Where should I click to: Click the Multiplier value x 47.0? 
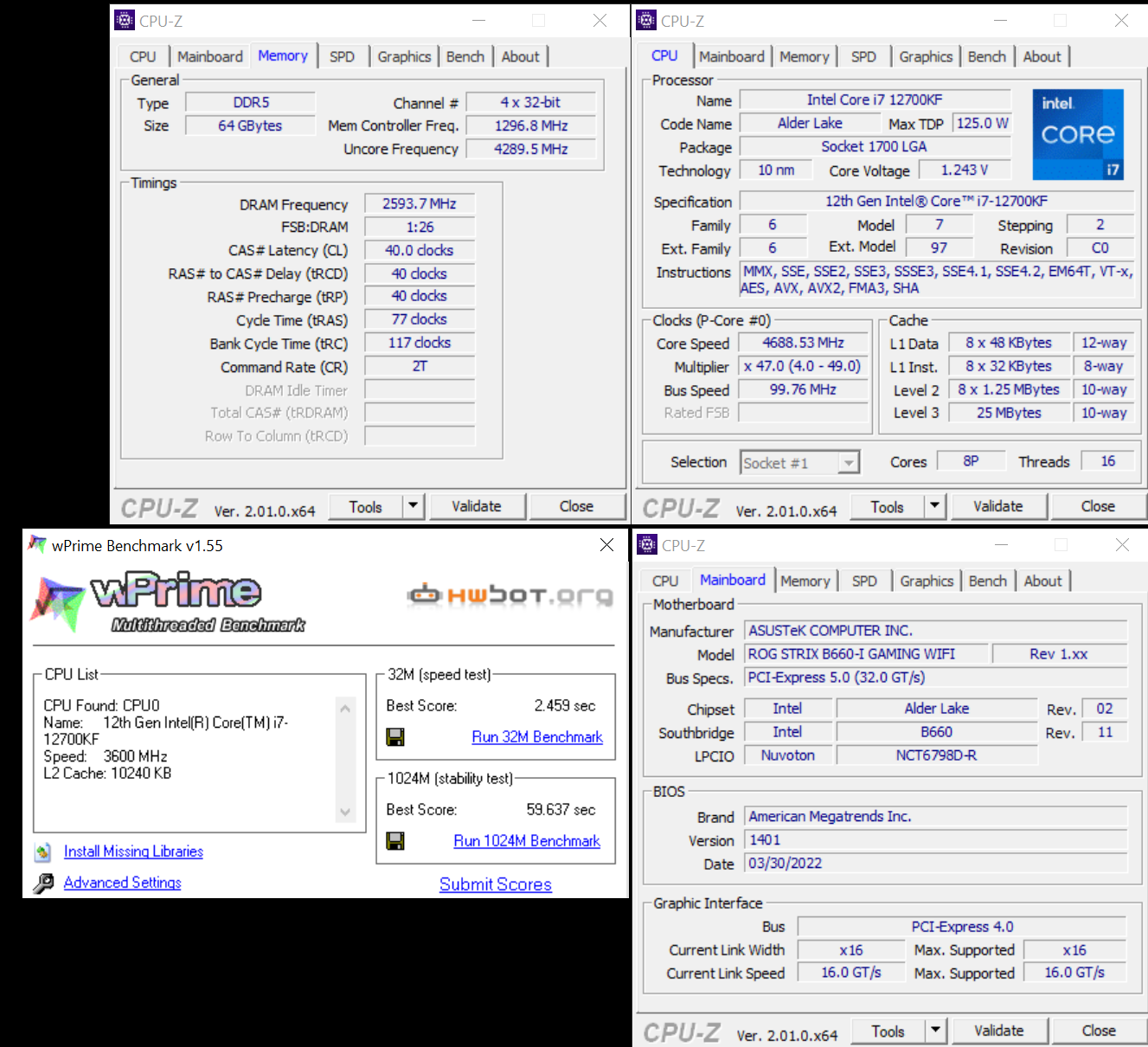(x=803, y=366)
